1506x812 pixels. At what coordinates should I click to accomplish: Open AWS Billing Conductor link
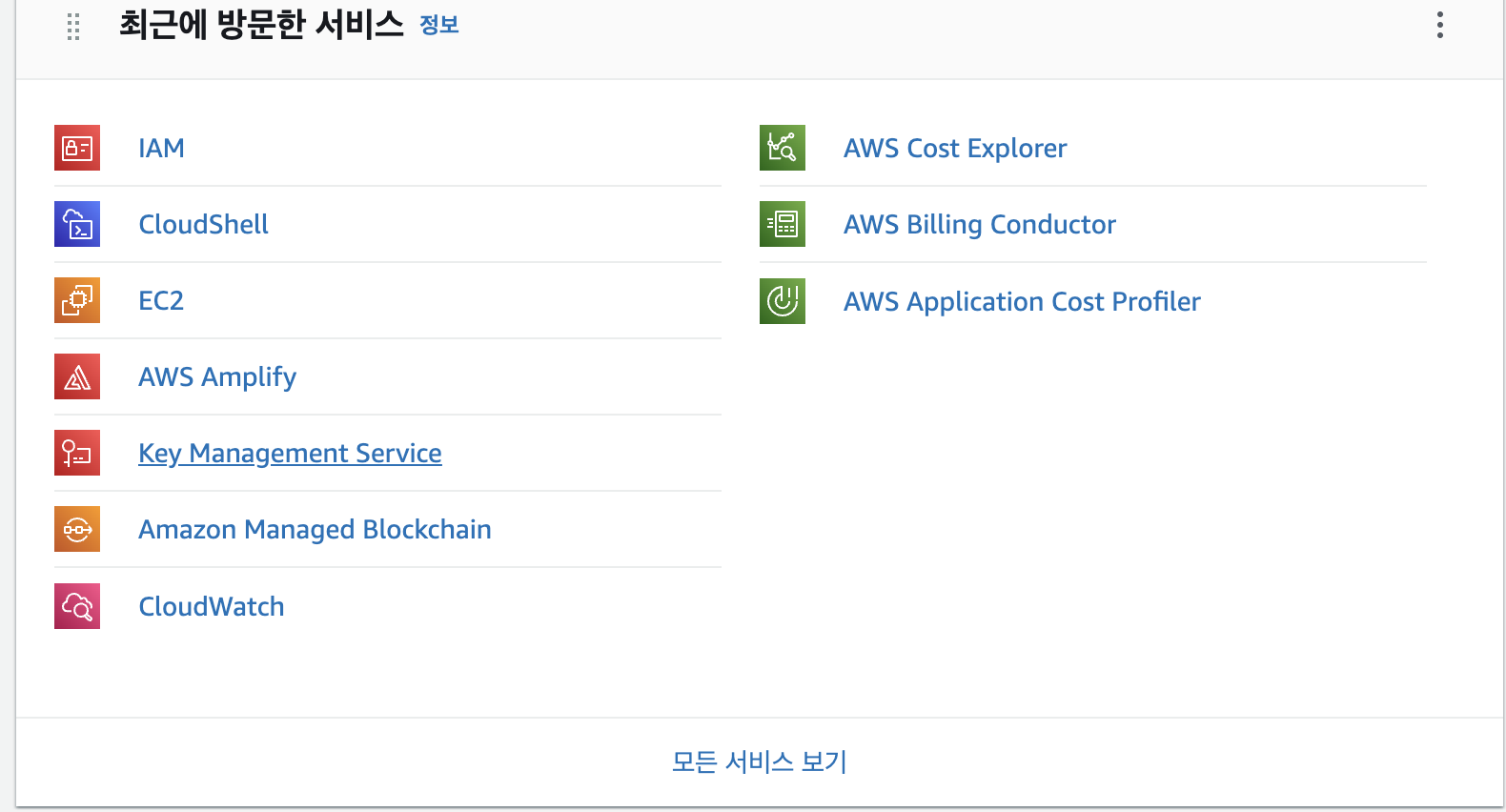coord(980,225)
